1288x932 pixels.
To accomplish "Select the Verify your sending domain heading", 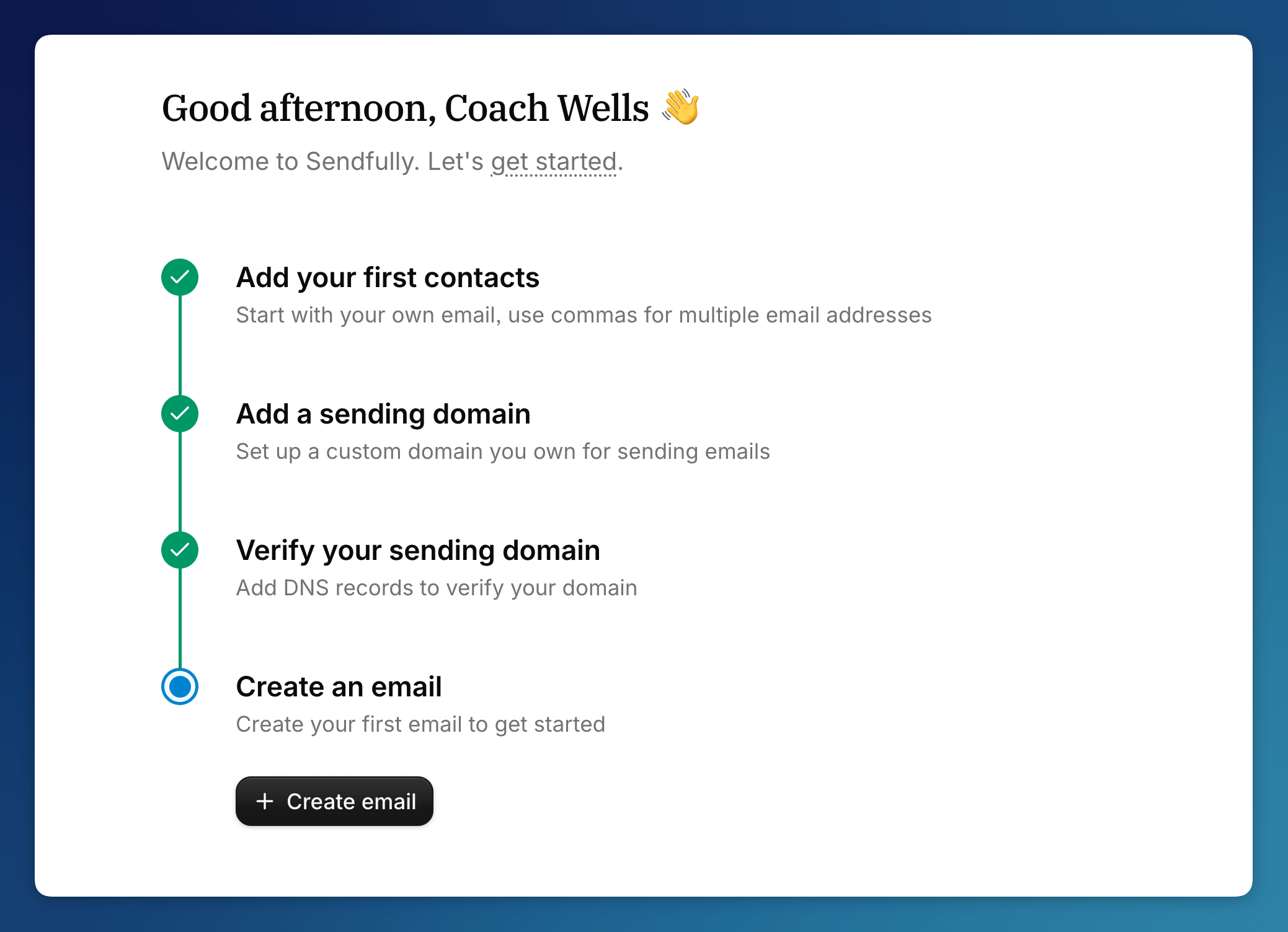I will click(x=417, y=550).
